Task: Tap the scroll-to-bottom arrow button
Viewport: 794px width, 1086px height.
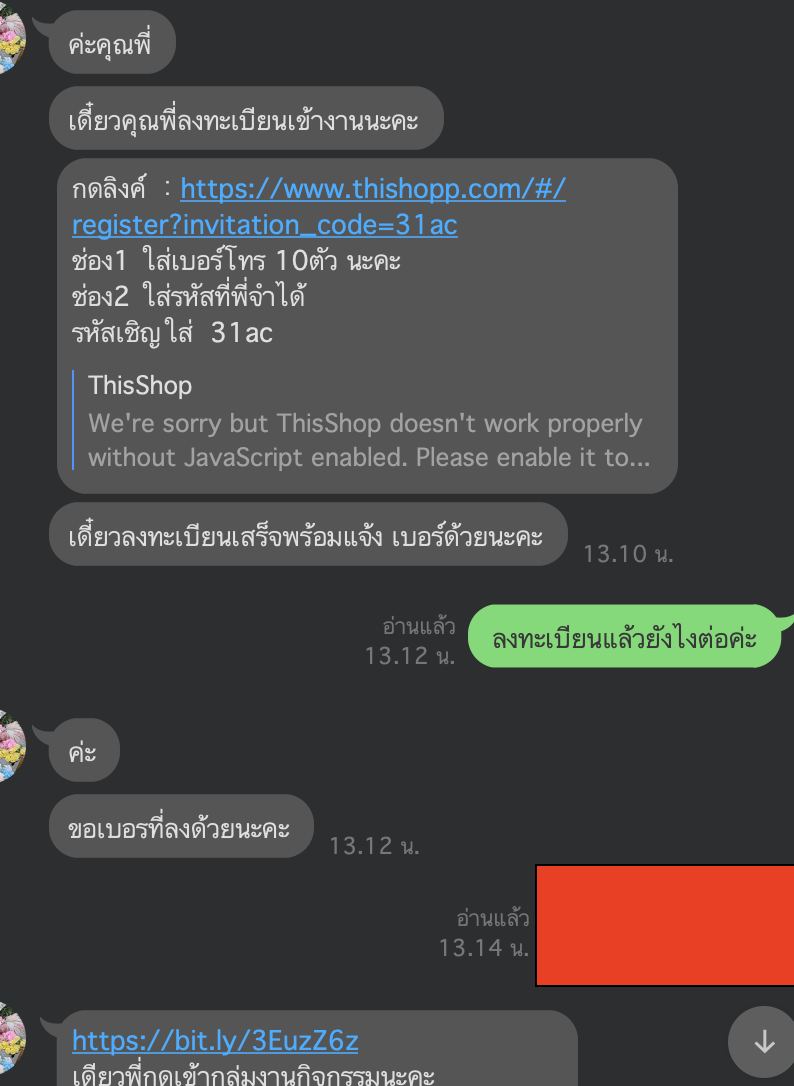Action: (x=764, y=1041)
